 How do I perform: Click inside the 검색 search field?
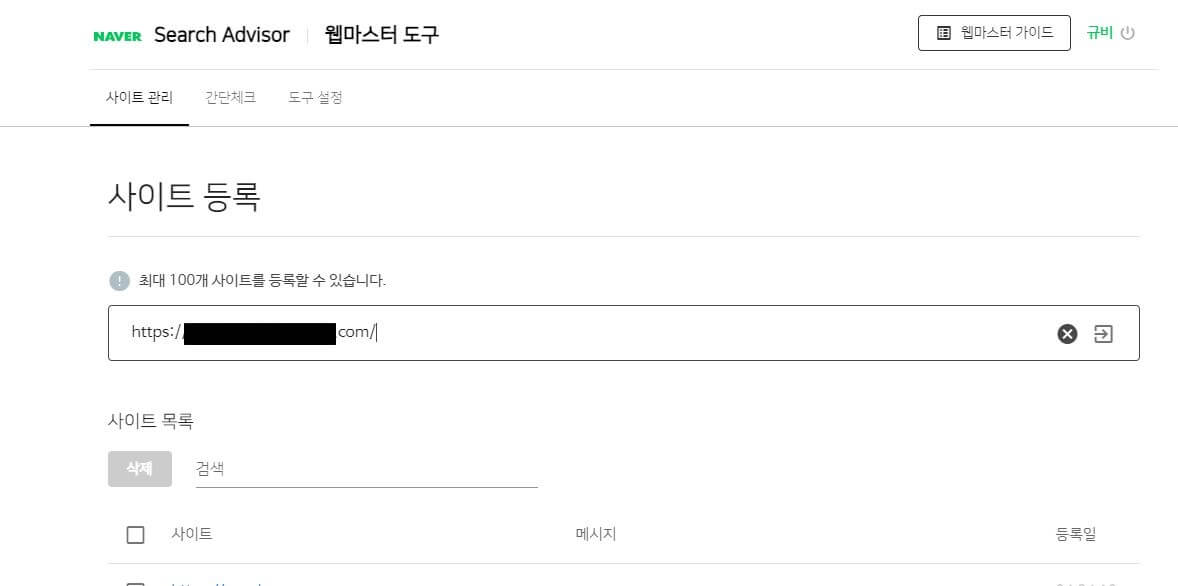(x=350, y=468)
